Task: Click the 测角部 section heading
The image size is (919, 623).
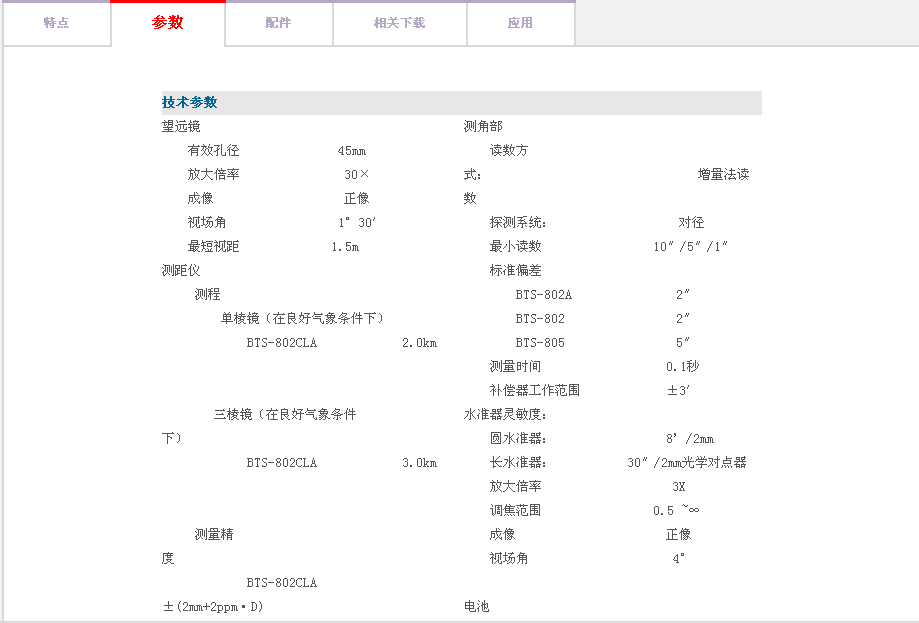Action: (x=483, y=127)
